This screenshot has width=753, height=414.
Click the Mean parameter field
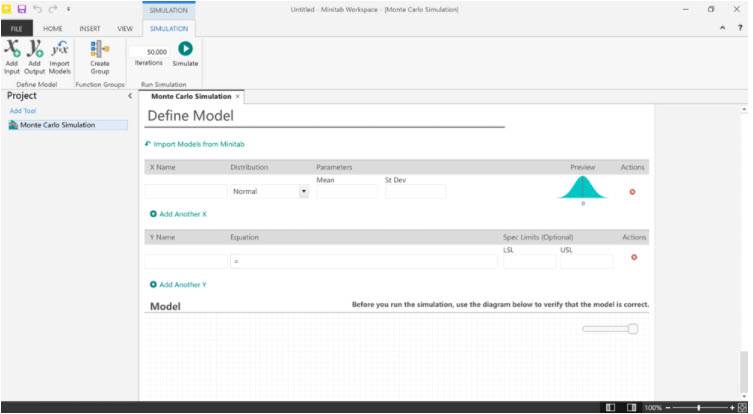[x=347, y=192]
